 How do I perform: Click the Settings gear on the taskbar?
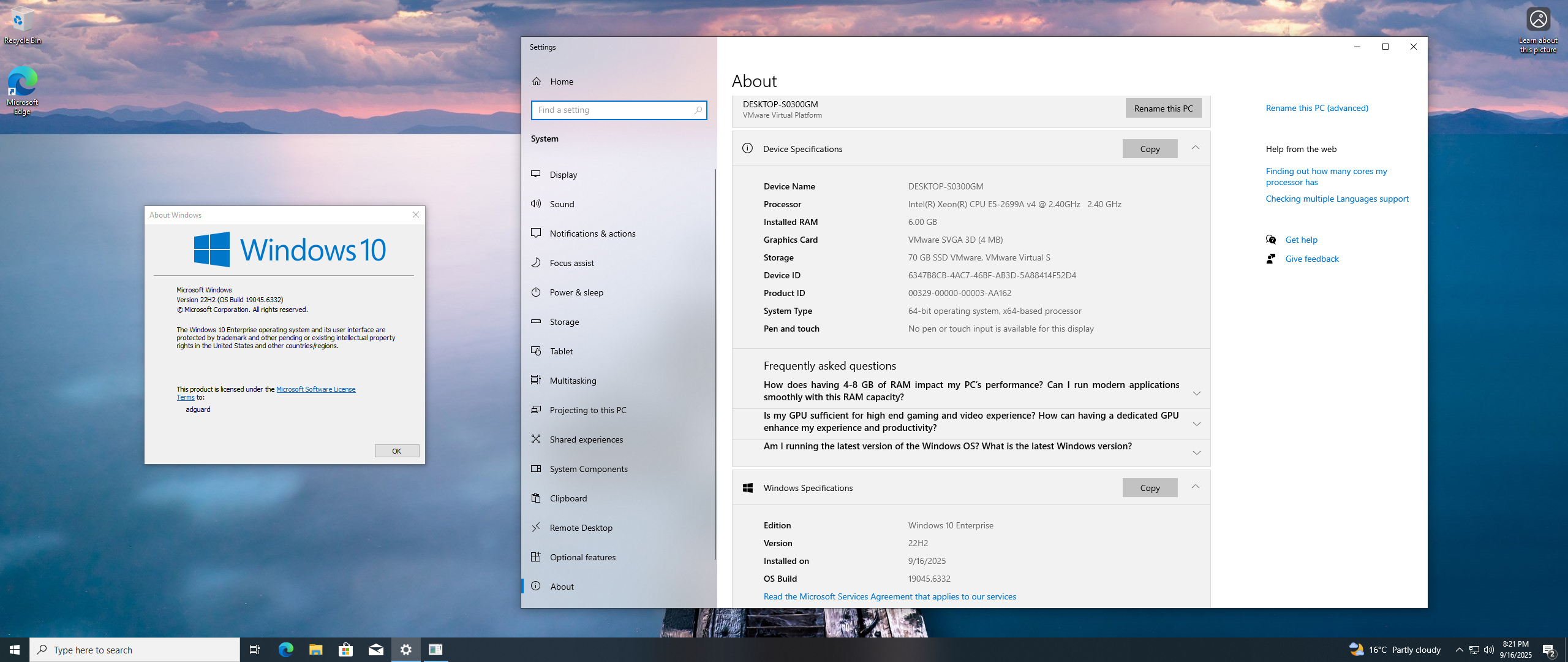click(405, 650)
